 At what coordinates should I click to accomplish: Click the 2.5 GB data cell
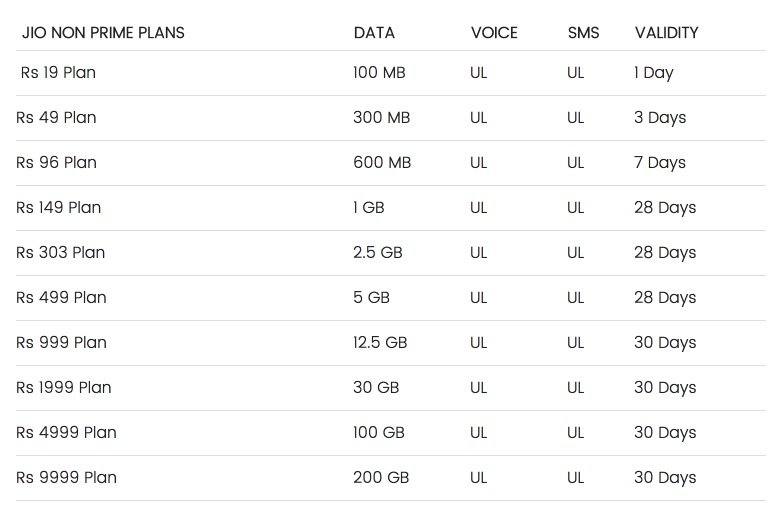pyautogui.click(x=378, y=253)
